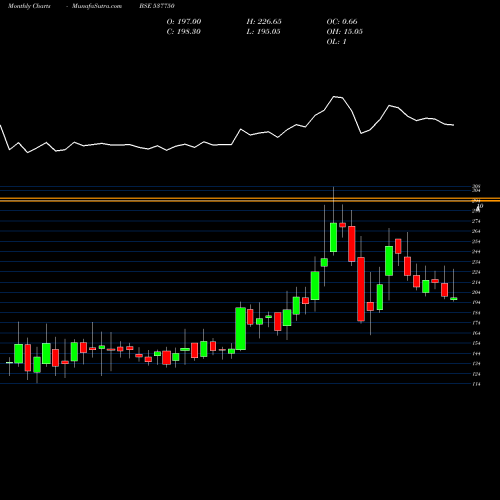Viewport: 500px width, 500px height.
Task: Click the highest peak of the white line chart
Action: (334, 97)
